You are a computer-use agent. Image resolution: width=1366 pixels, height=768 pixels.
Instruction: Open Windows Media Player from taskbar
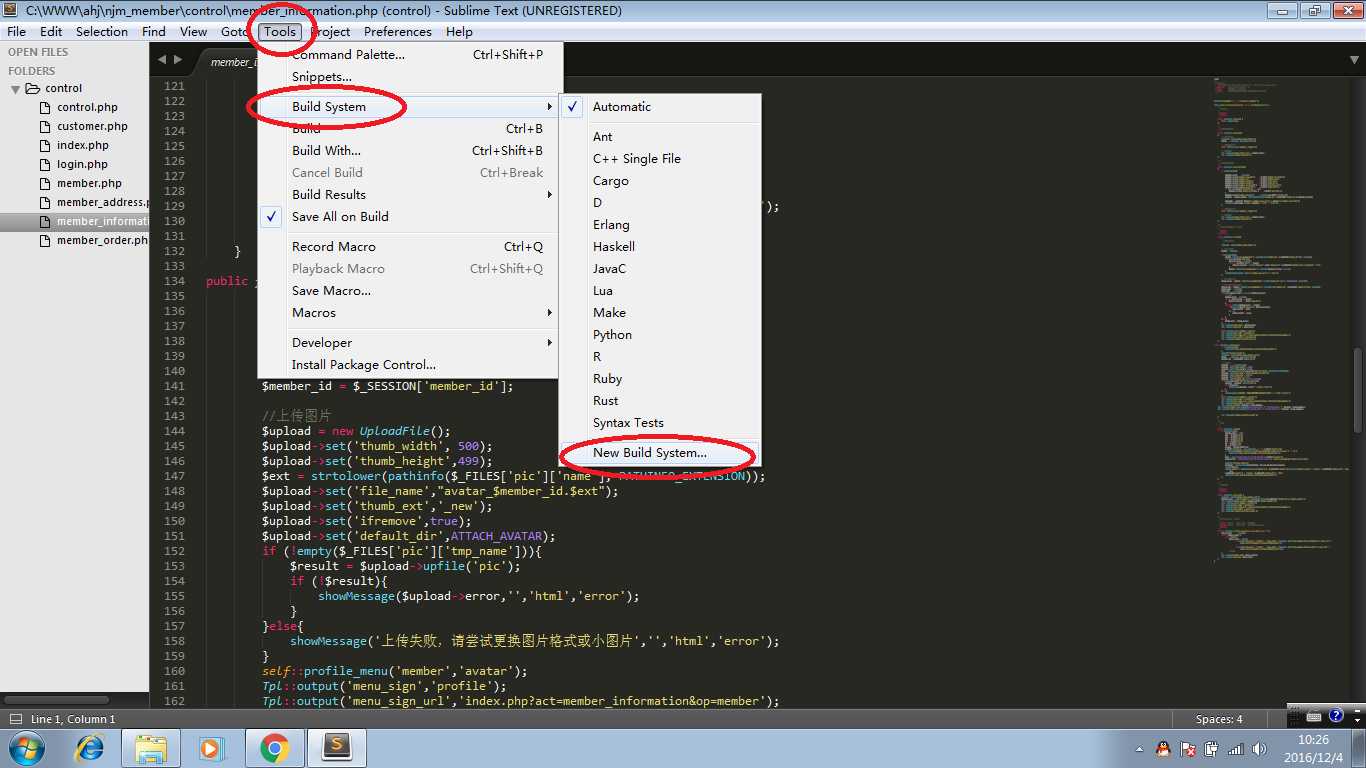(x=211, y=747)
